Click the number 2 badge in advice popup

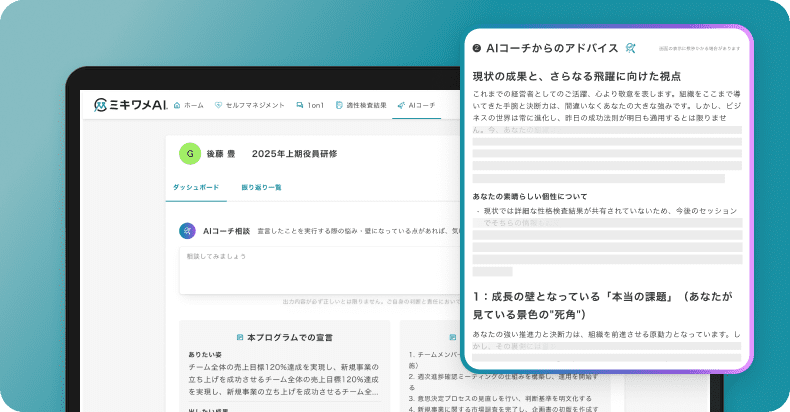pos(477,48)
